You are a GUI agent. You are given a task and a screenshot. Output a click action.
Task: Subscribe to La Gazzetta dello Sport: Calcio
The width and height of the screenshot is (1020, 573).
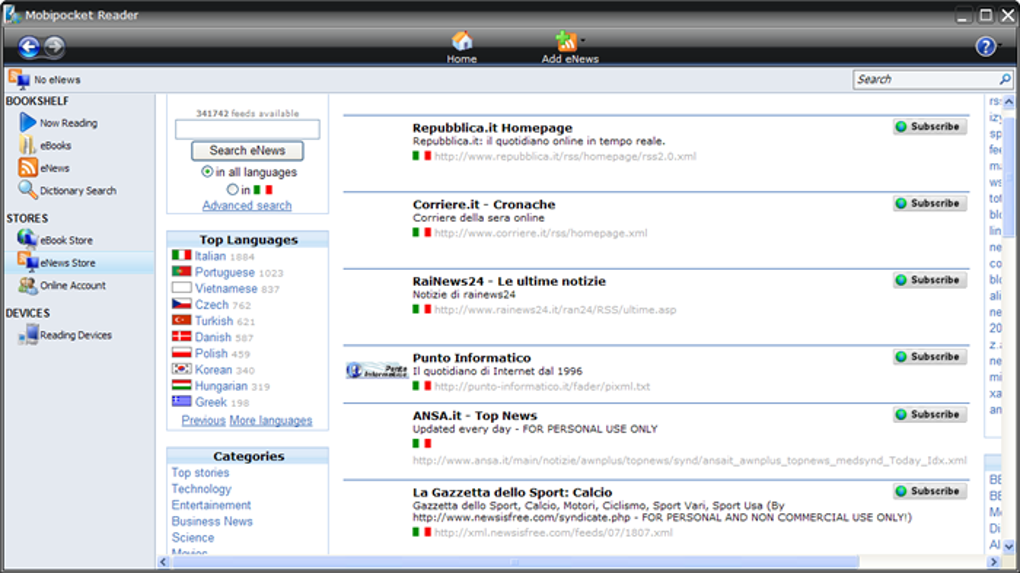coord(930,492)
